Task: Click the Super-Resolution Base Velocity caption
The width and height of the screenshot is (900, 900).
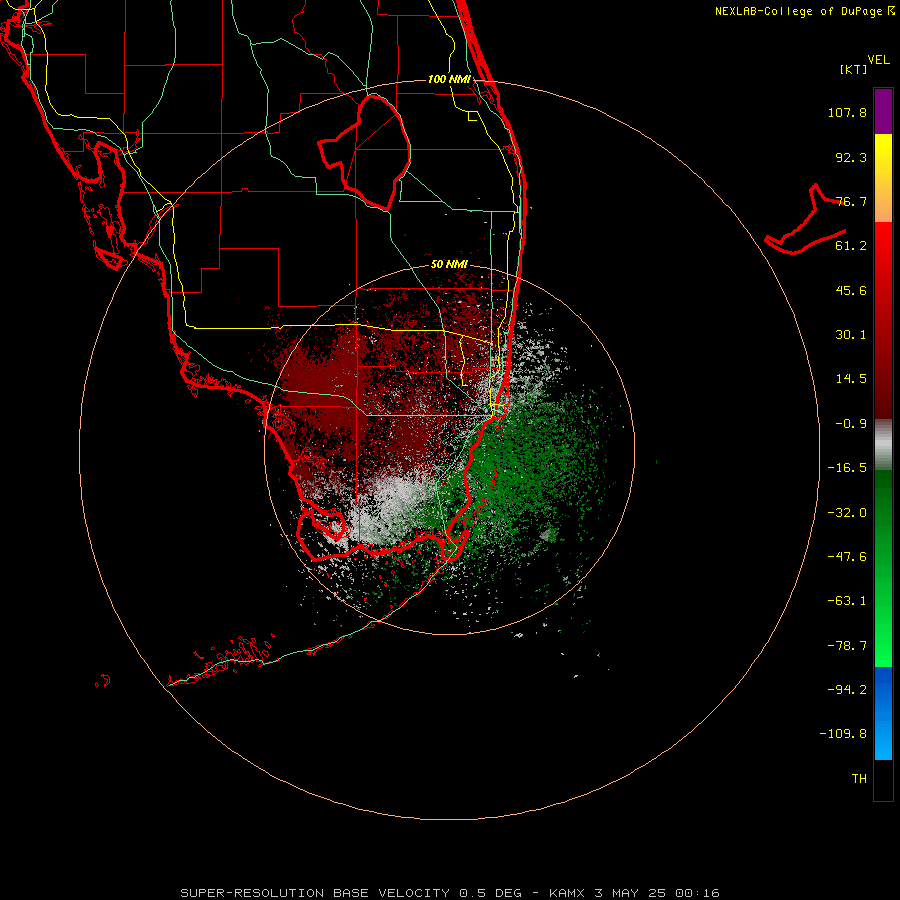Action: [449, 893]
